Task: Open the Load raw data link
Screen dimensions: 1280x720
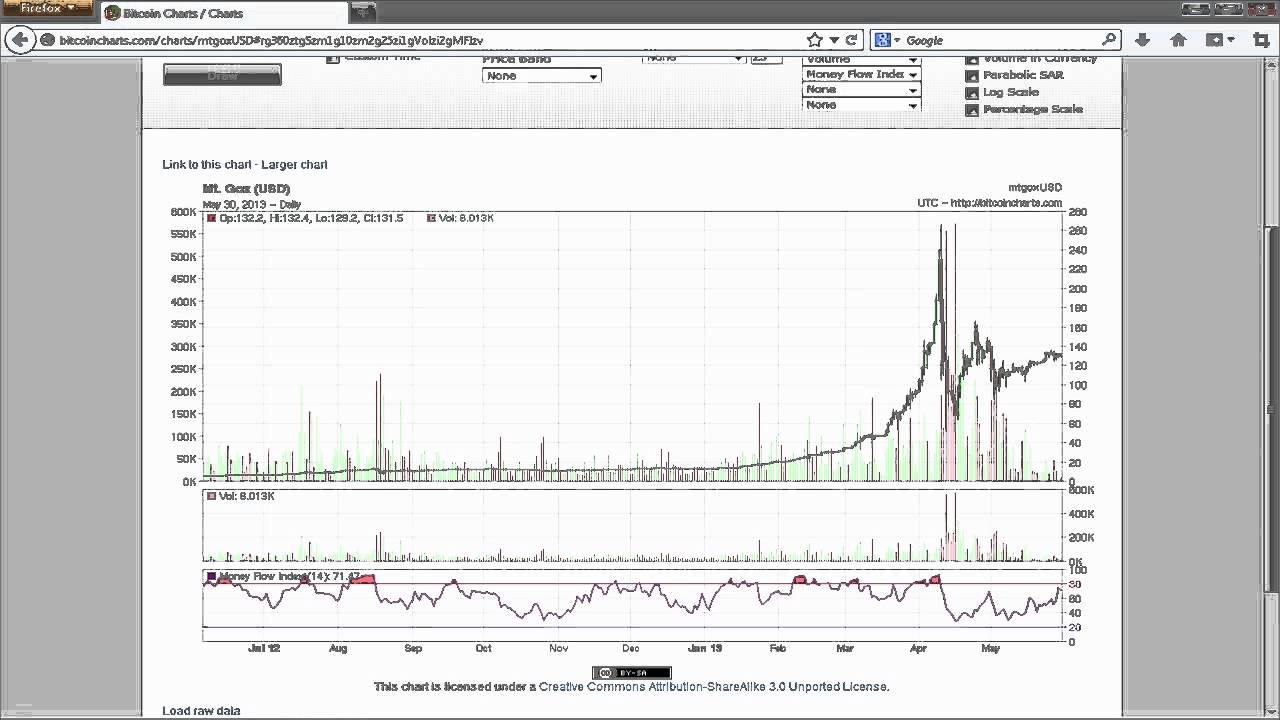Action: coord(201,711)
